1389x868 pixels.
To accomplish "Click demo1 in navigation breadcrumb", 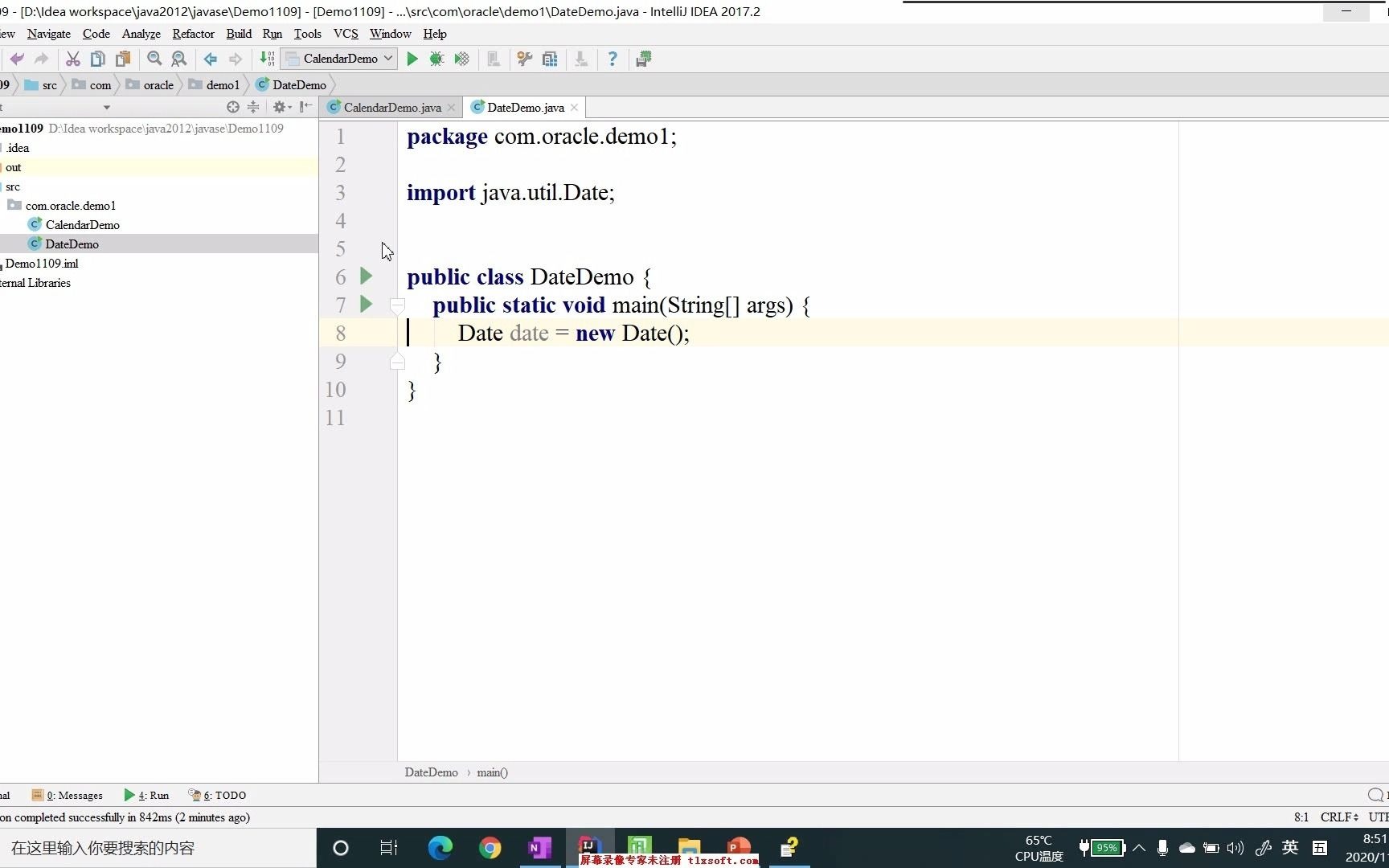I will 215,85.
